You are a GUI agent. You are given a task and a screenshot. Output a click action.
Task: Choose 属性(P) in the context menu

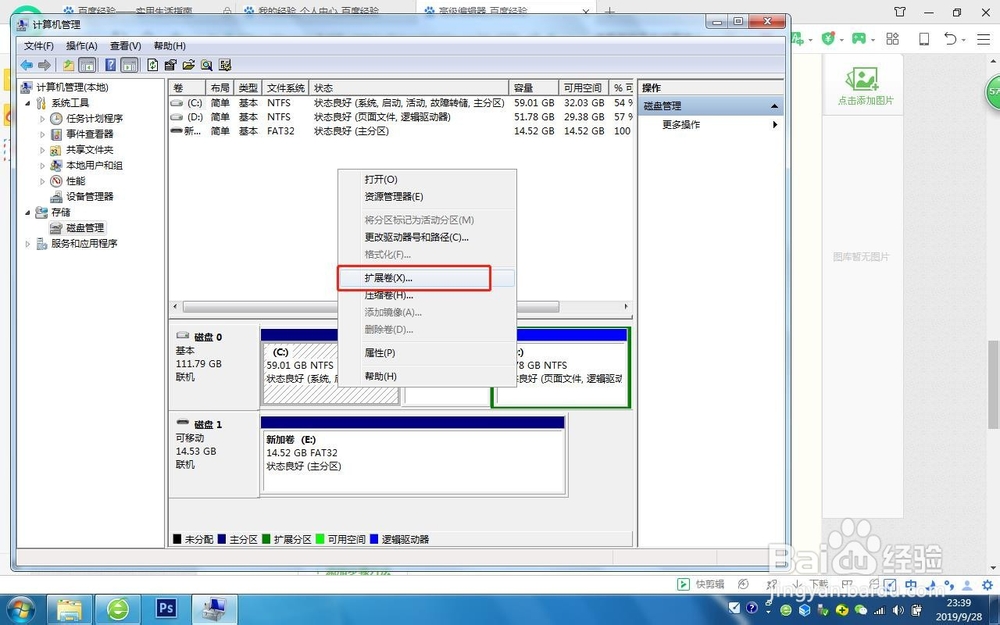click(426, 353)
